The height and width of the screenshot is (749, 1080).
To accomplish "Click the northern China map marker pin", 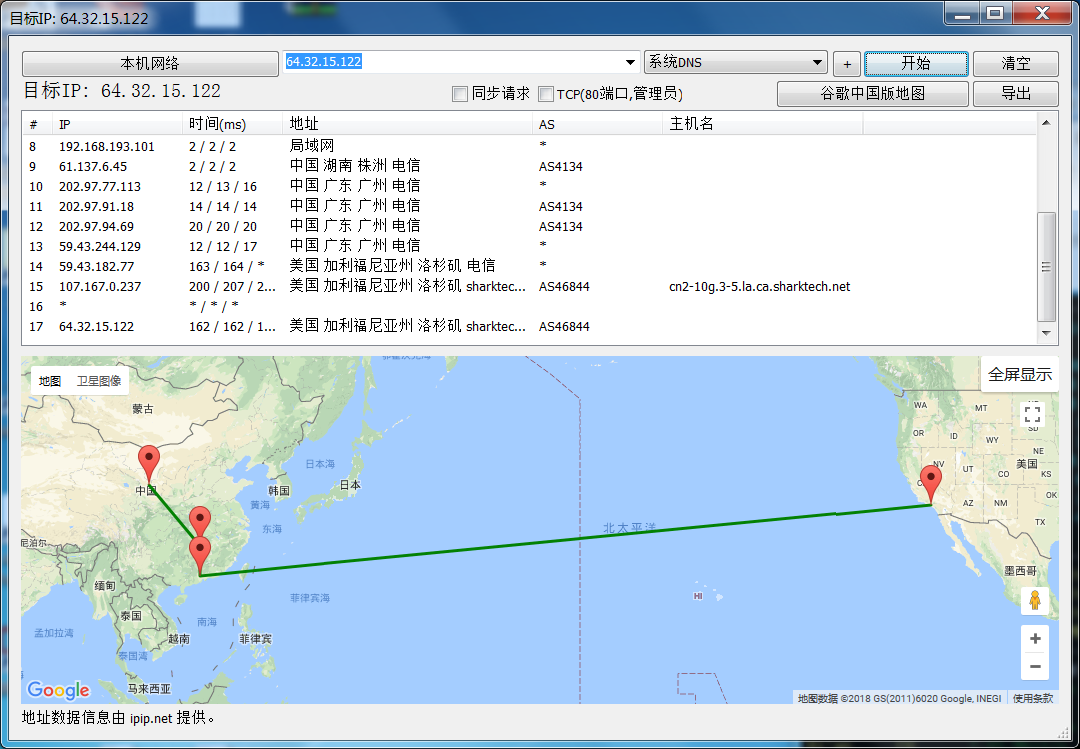I will click(x=150, y=464).
